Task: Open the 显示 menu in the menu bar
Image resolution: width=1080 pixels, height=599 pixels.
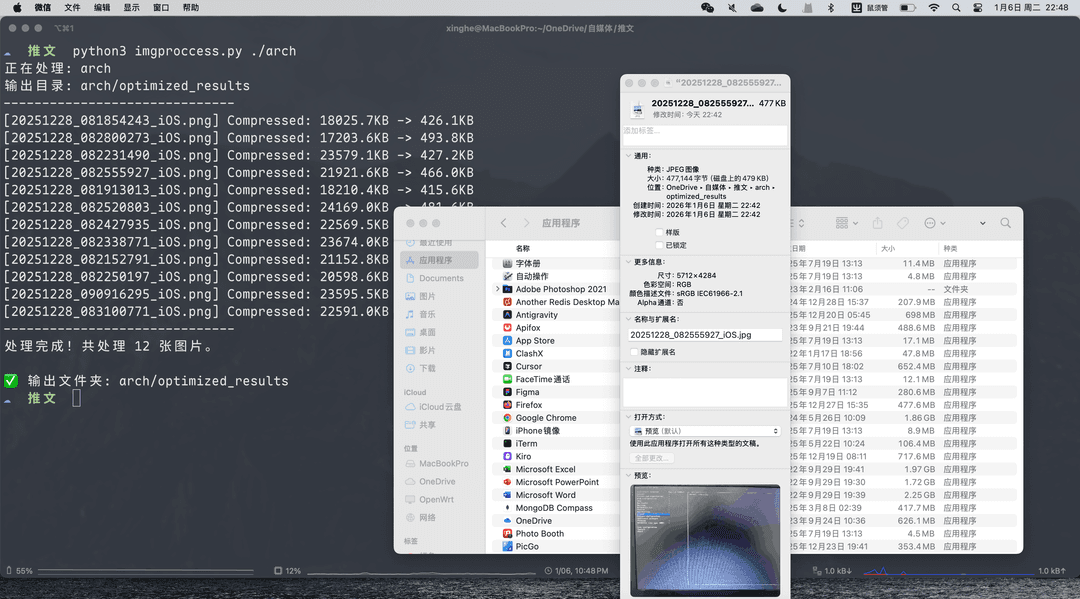Action: pos(132,8)
